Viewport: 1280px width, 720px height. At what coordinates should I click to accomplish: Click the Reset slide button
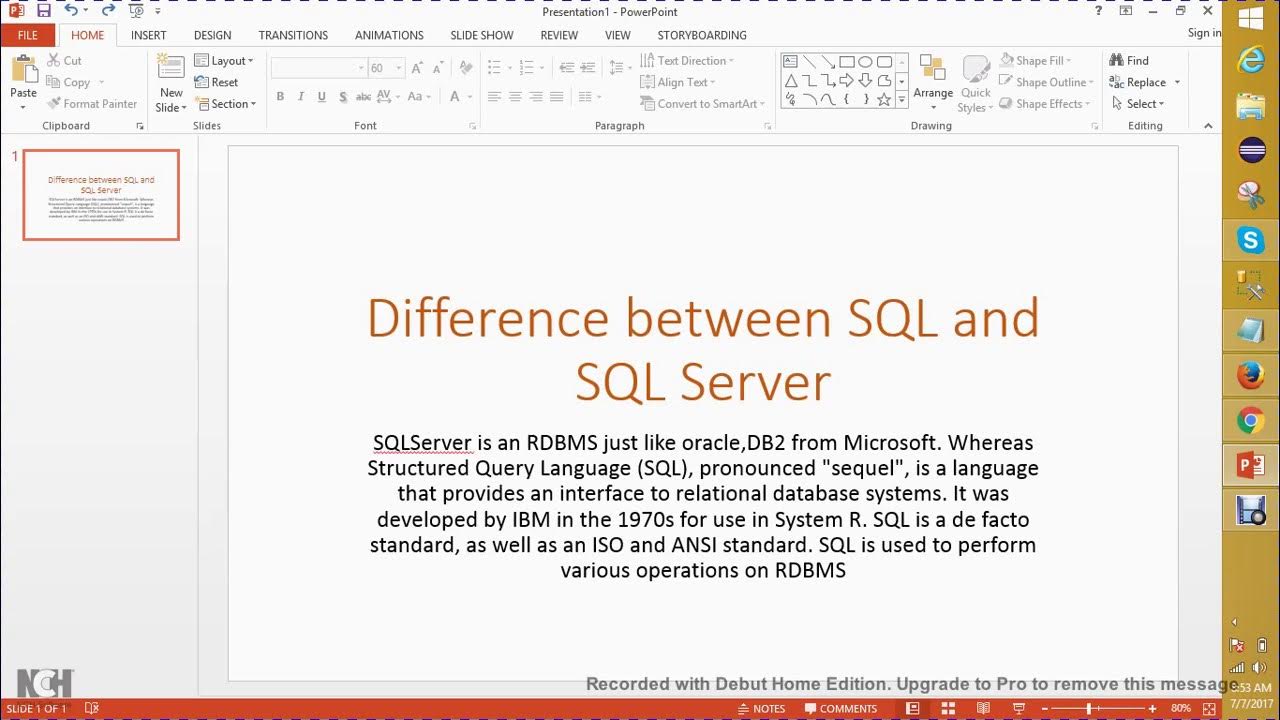[x=216, y=82]
